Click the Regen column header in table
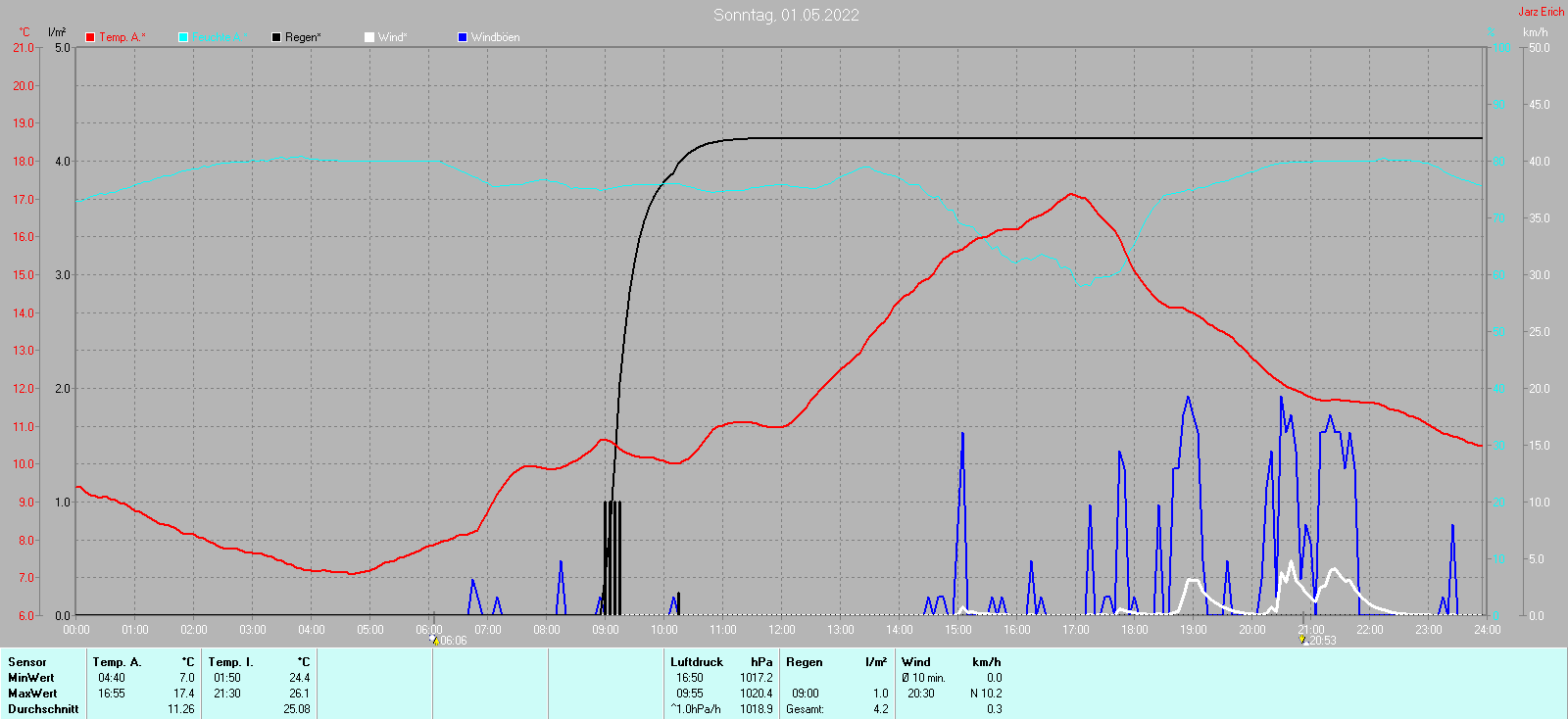Image resolution: width=1568 pixels, height=719 pixels. [805, 662]
